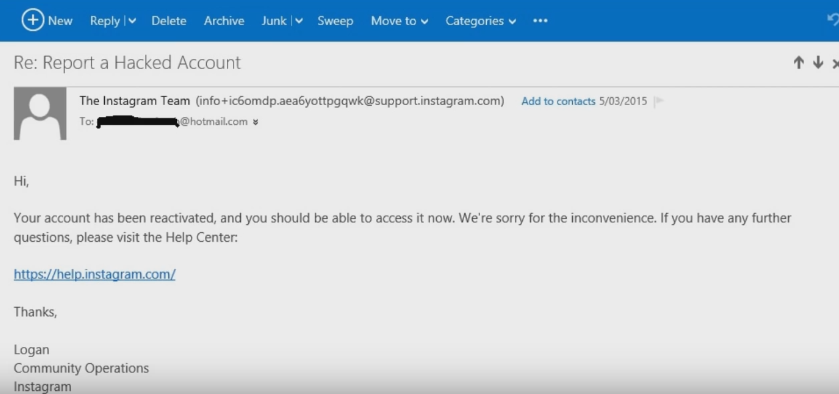Go to next message with down arrow

click(818, 63)
